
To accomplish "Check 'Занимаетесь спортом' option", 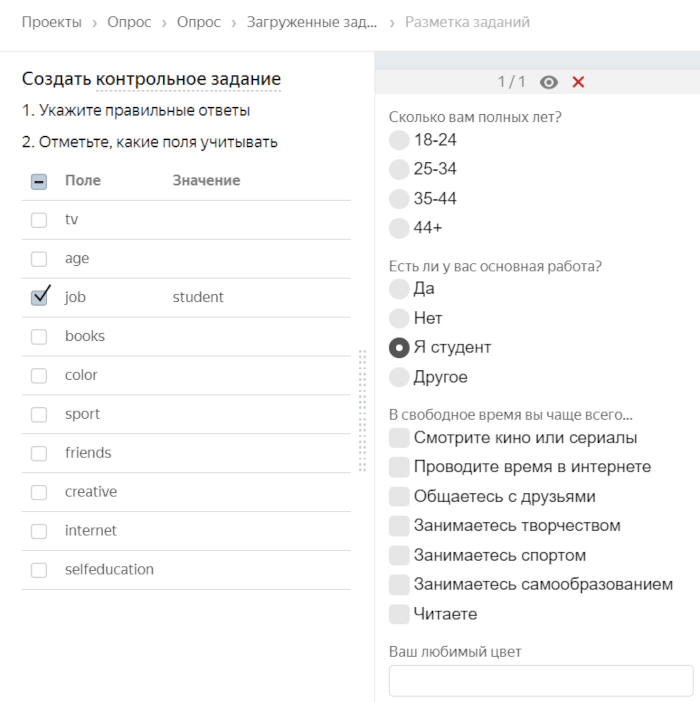I will point(399,555).
